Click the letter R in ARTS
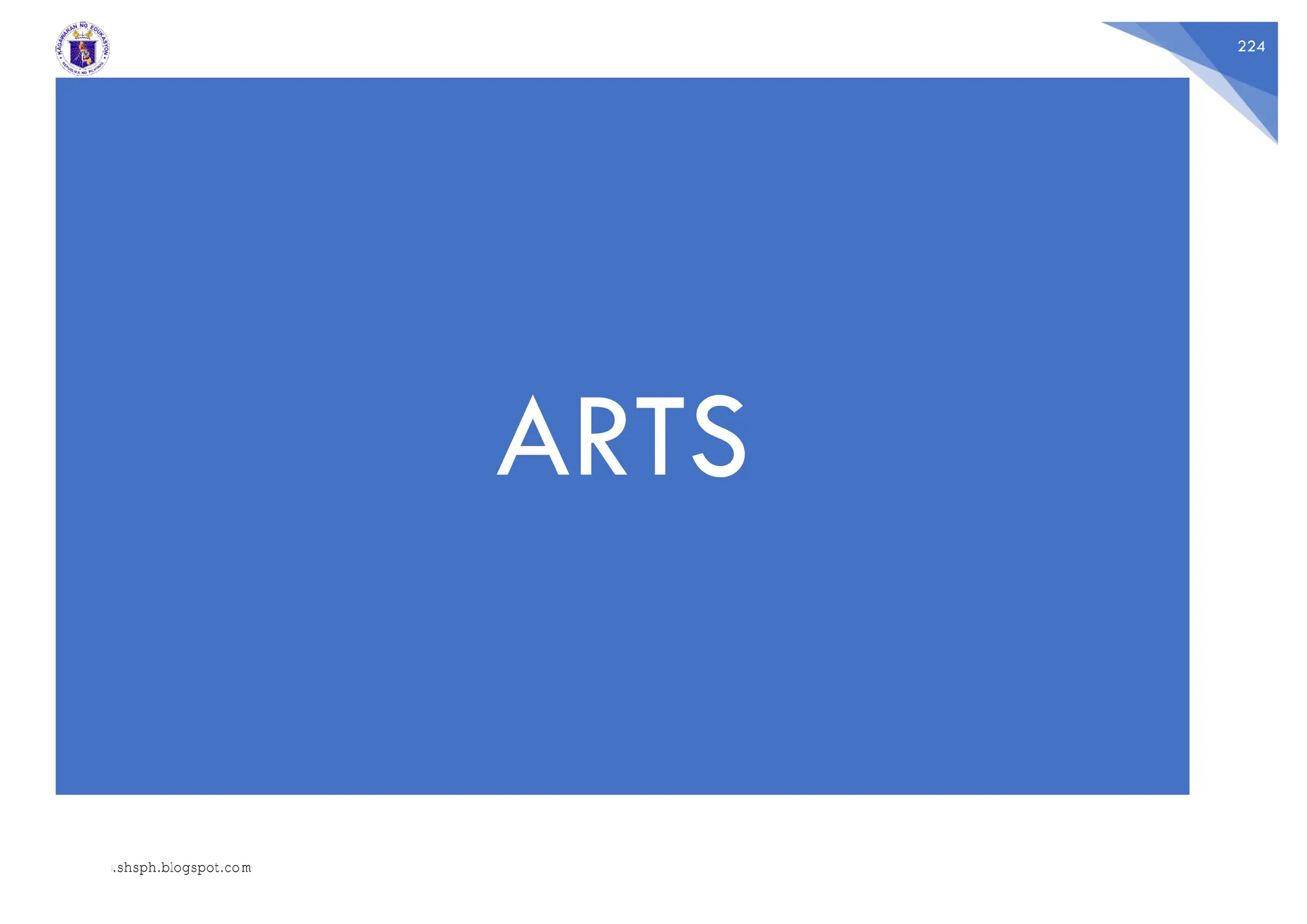 pyautogui.click(x=602, y=436)
